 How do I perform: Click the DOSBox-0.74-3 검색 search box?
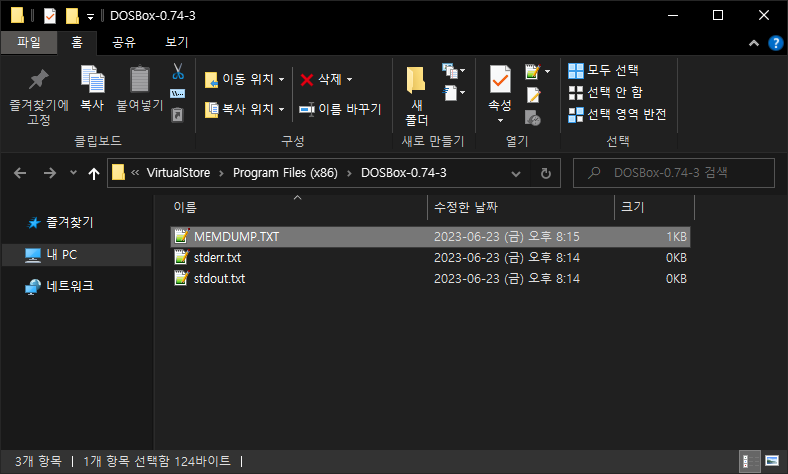point(674,173)
